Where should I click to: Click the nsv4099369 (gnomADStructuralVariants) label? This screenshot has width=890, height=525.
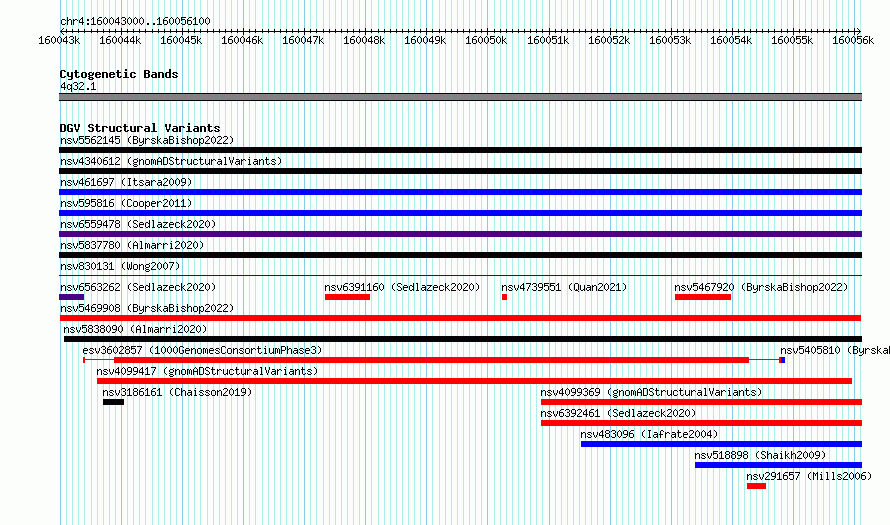click(x=651, y=392)
